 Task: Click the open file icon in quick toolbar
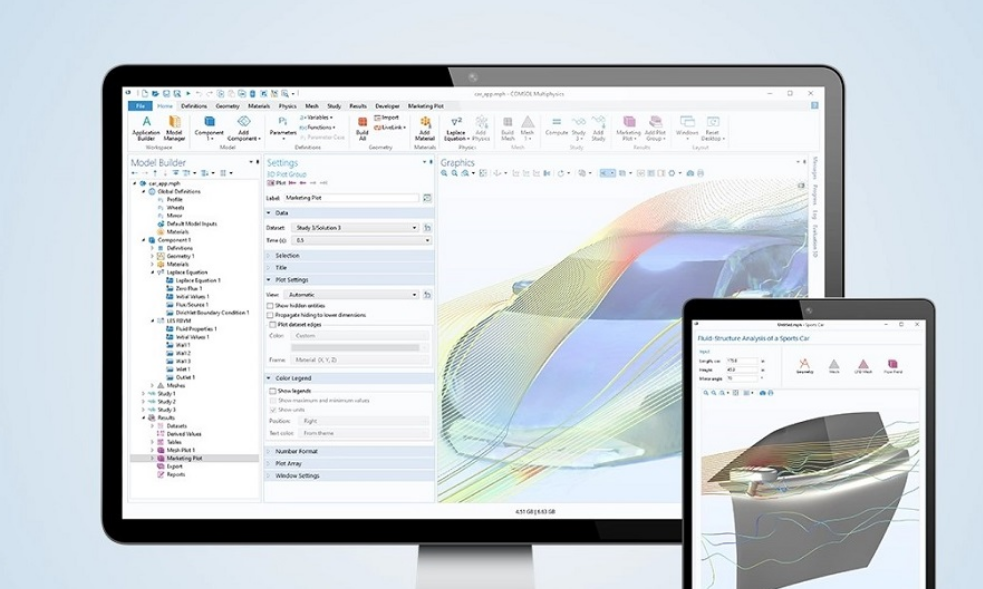pyautogui.click(x=155, y=94)
